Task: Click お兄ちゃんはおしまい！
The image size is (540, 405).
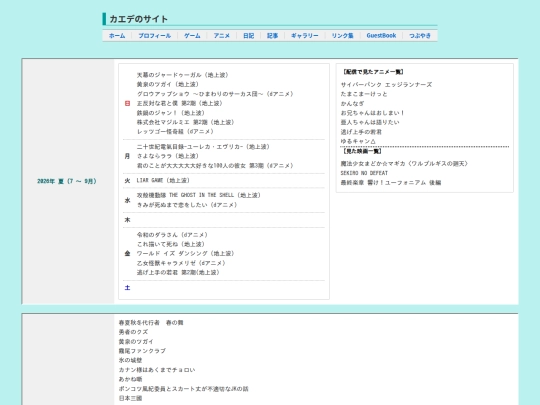Action: [x=373, y=113]
